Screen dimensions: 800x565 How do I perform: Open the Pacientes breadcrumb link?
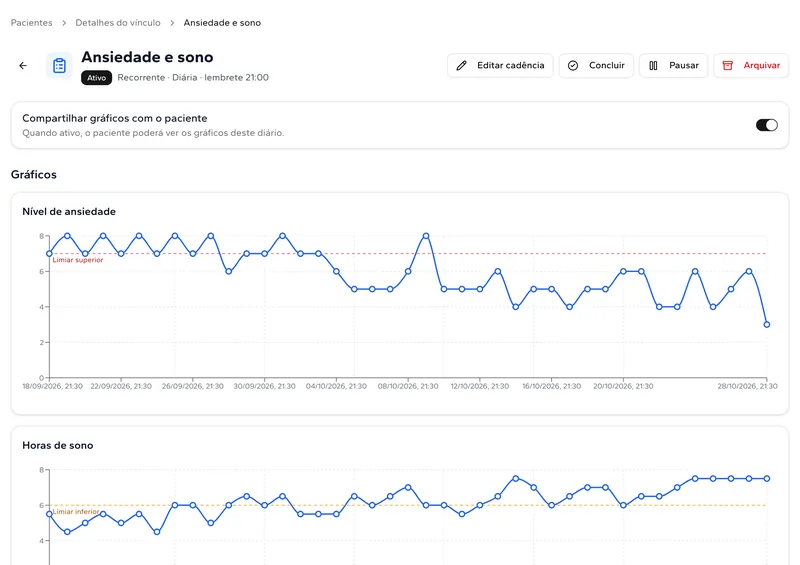click(32, 22)
